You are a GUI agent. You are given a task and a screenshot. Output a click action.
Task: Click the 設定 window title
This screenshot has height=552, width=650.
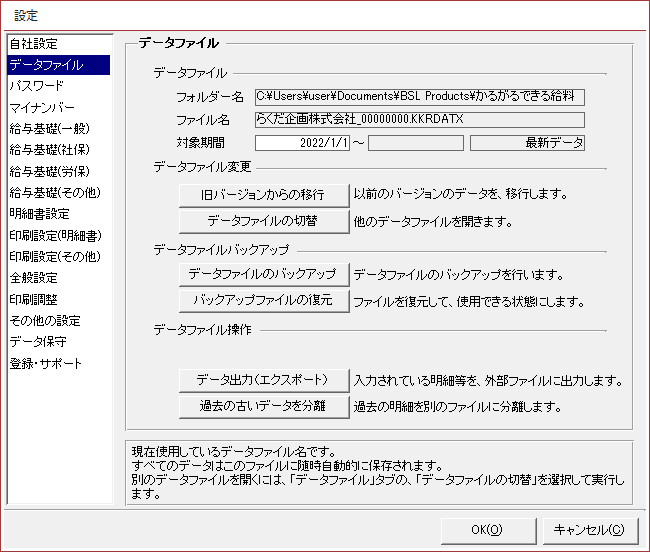point(26,16)
